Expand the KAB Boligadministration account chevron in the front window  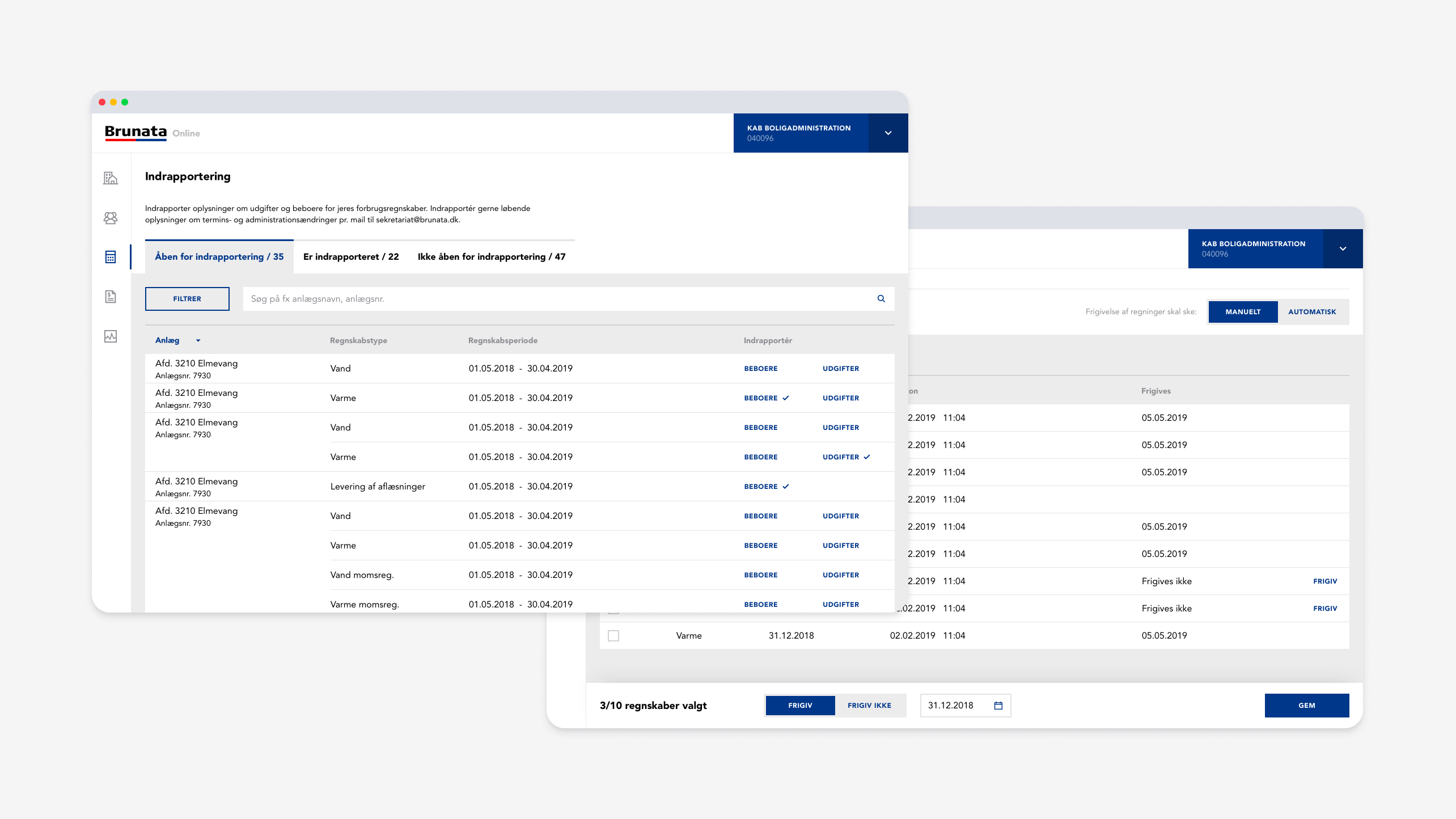(888, 133)
